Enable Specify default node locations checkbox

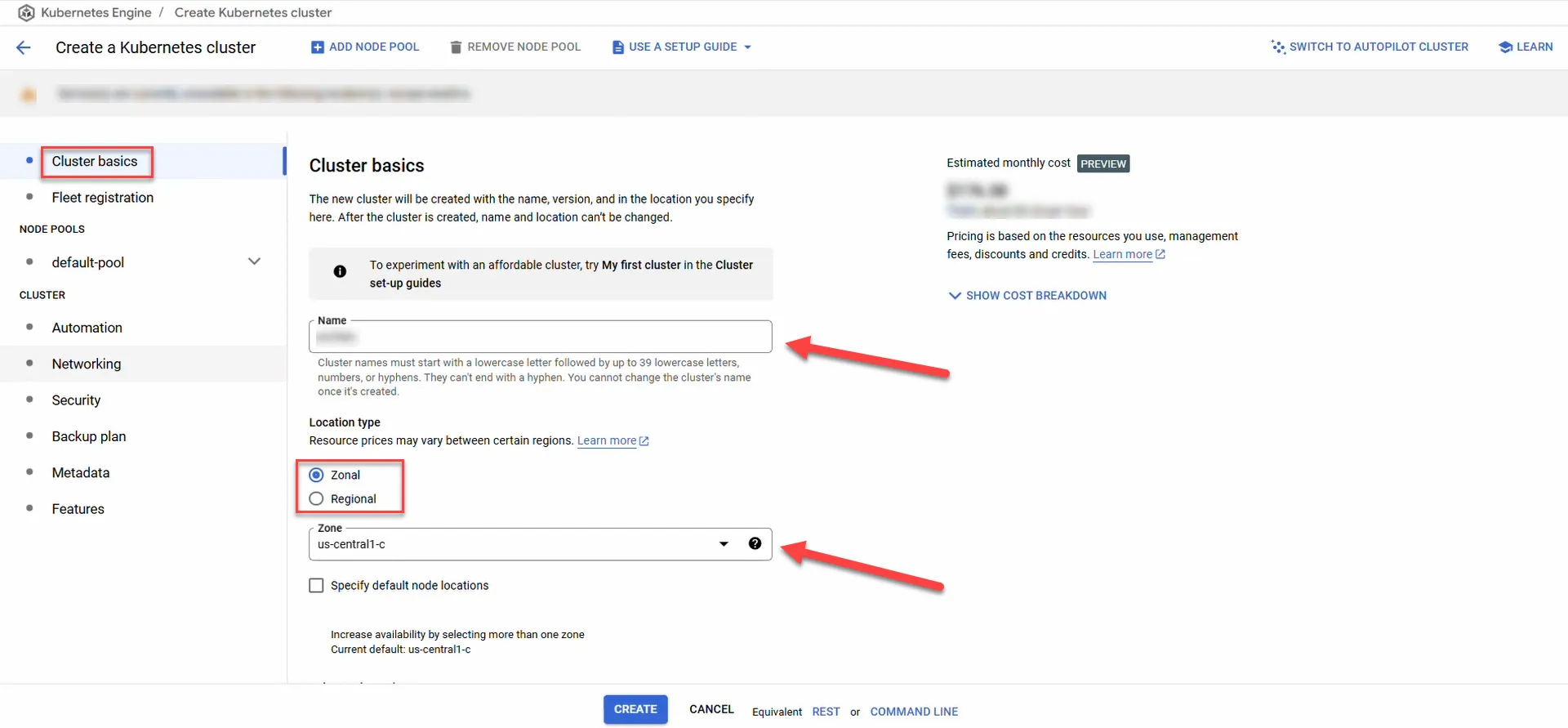pyautogui.click(x=316, y=585)
